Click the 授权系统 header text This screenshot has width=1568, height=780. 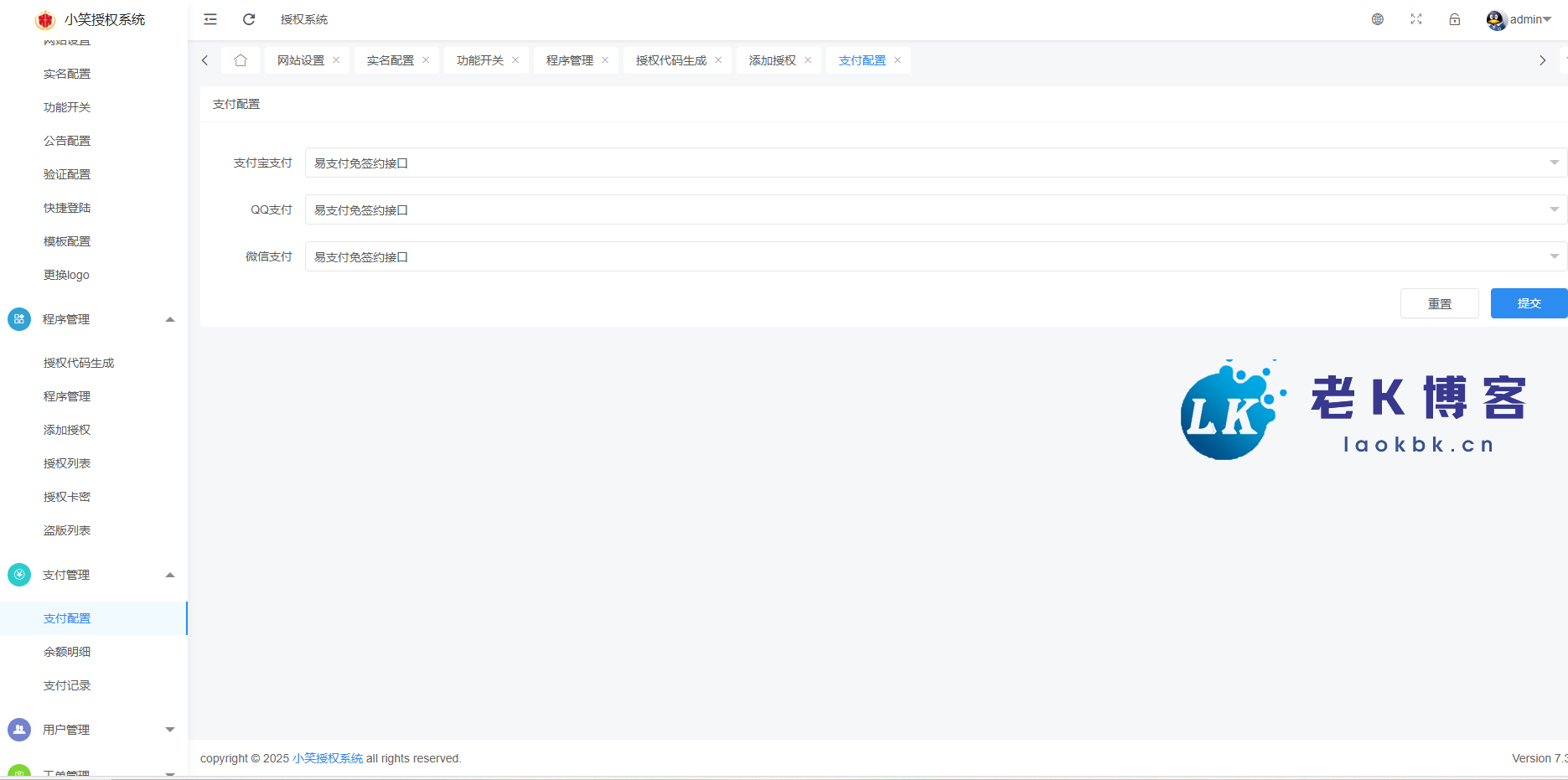(x=304, y=19)
